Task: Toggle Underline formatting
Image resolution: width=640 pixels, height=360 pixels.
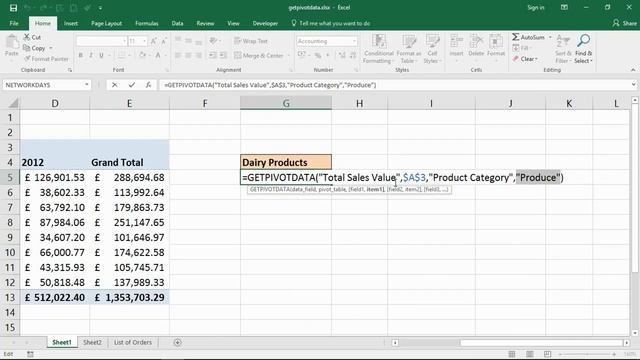Action: (x=101, y=55)
